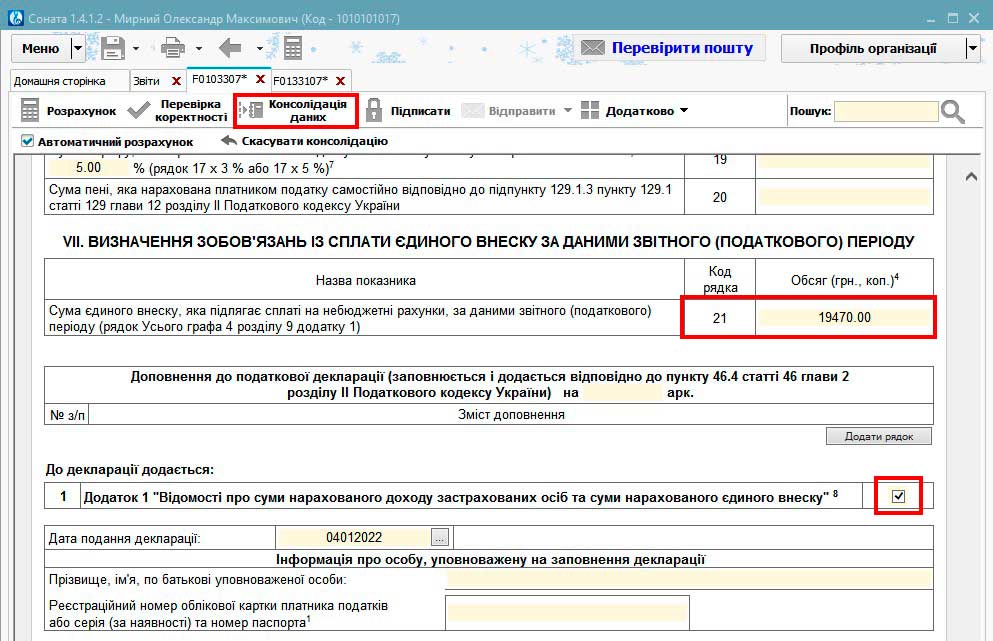Switch to the F0133107 tab
The width and height of the screenshot is (993, 641).
300,80
